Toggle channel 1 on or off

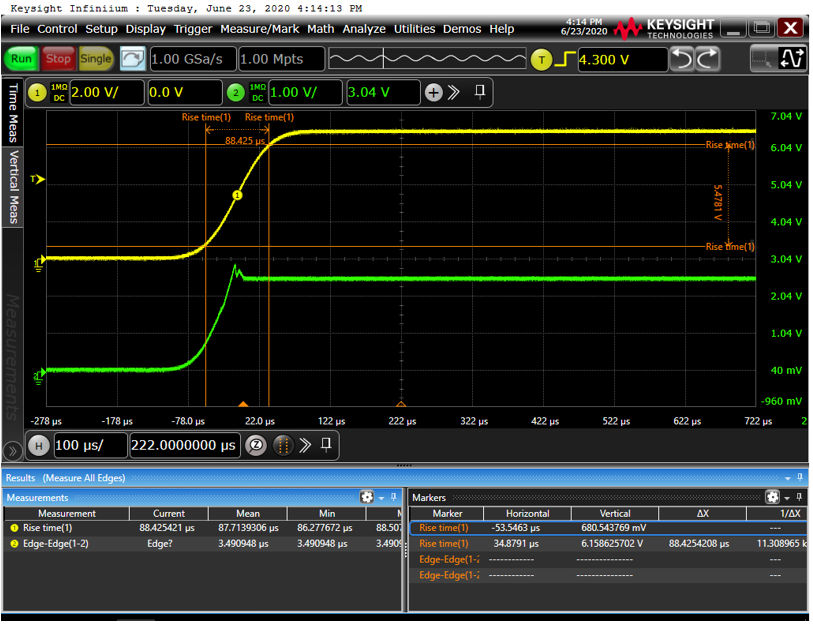(x=37, y=91)
